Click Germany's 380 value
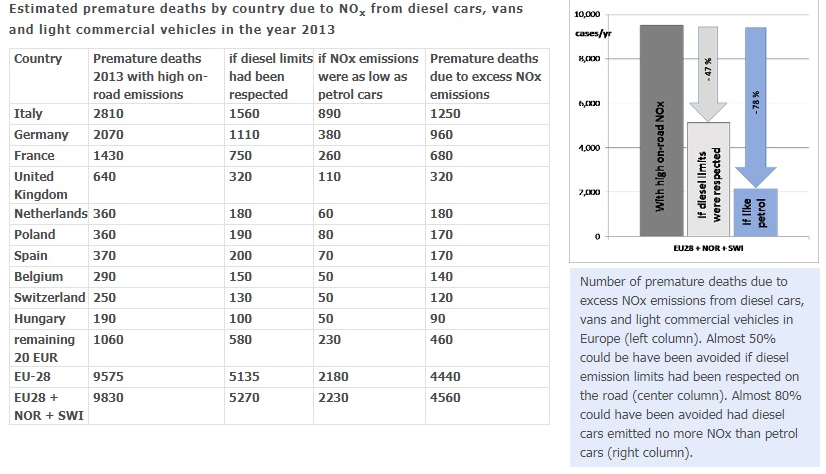The image size is (826, 474). (x=329, y=134)
